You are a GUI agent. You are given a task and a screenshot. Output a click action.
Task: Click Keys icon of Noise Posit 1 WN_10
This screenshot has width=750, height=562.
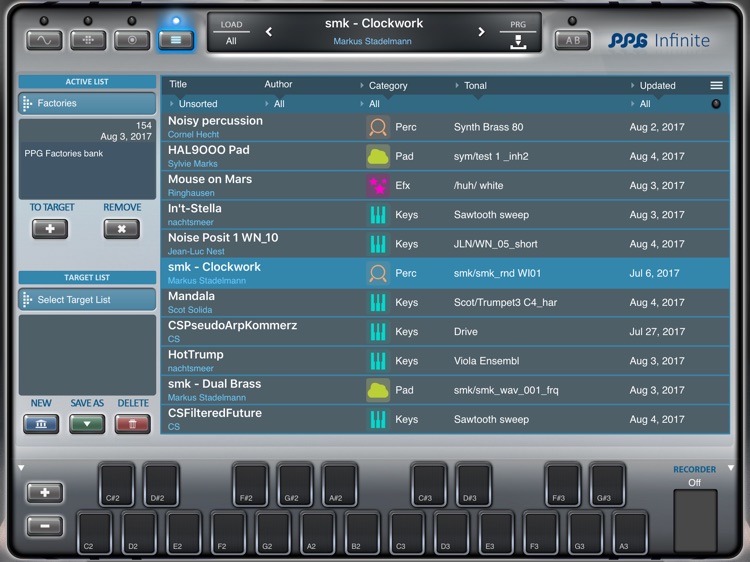click(x=378, y=244)
